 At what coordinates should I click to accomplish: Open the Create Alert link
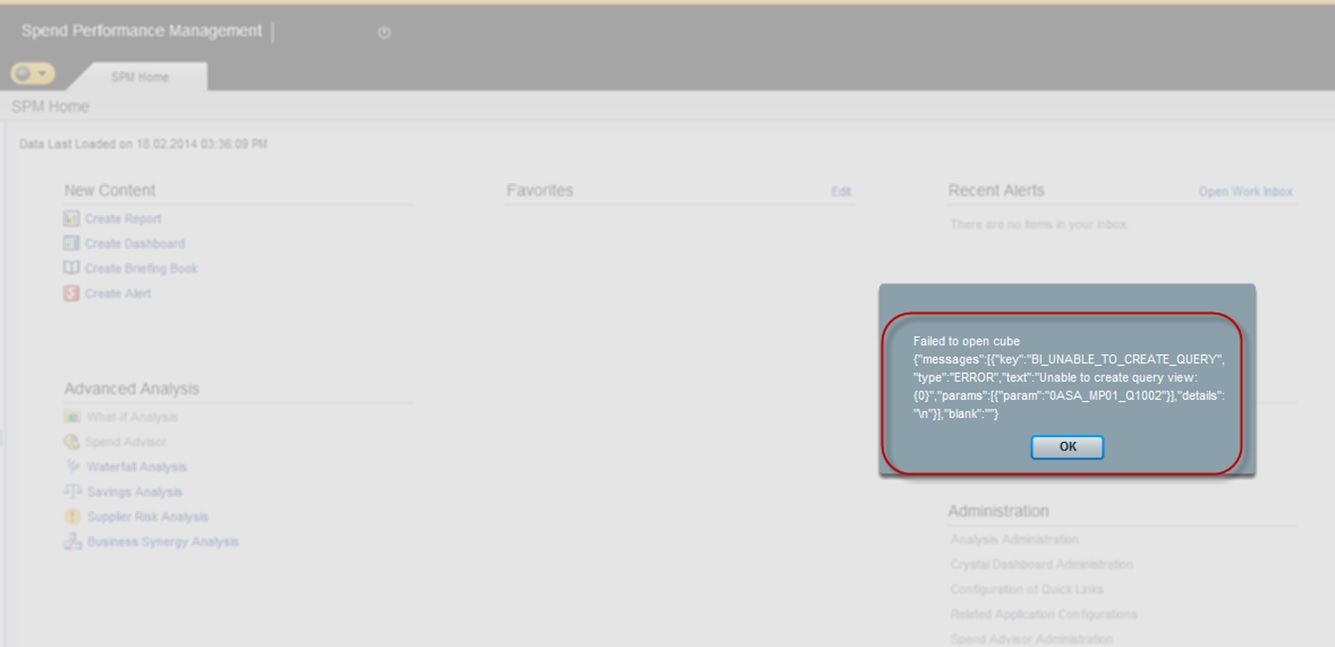tap(118, 293)
